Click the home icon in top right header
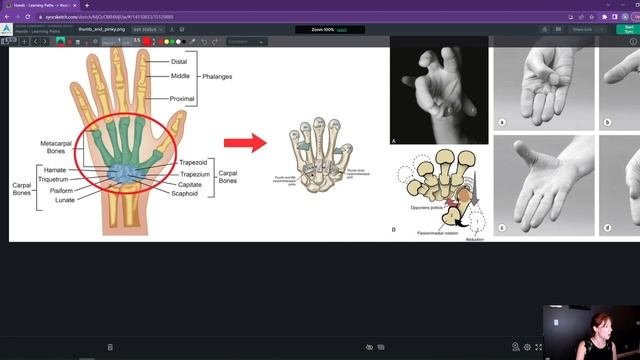Viewport: 640px width, 360px height. tap(544, 29)
